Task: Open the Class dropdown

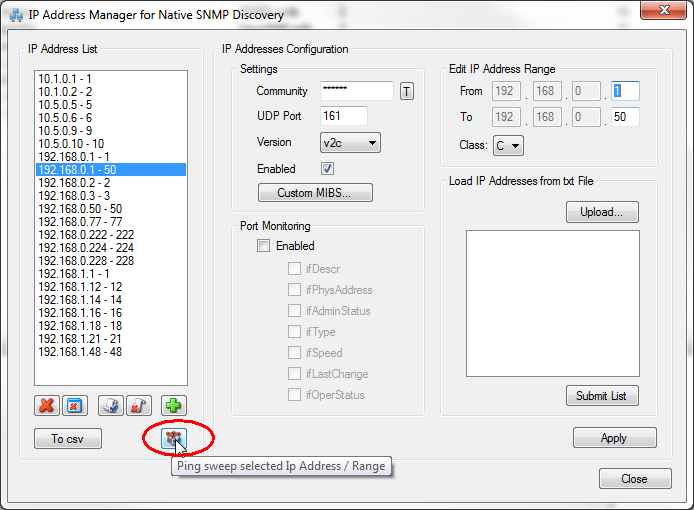Action: pos(507,146)
